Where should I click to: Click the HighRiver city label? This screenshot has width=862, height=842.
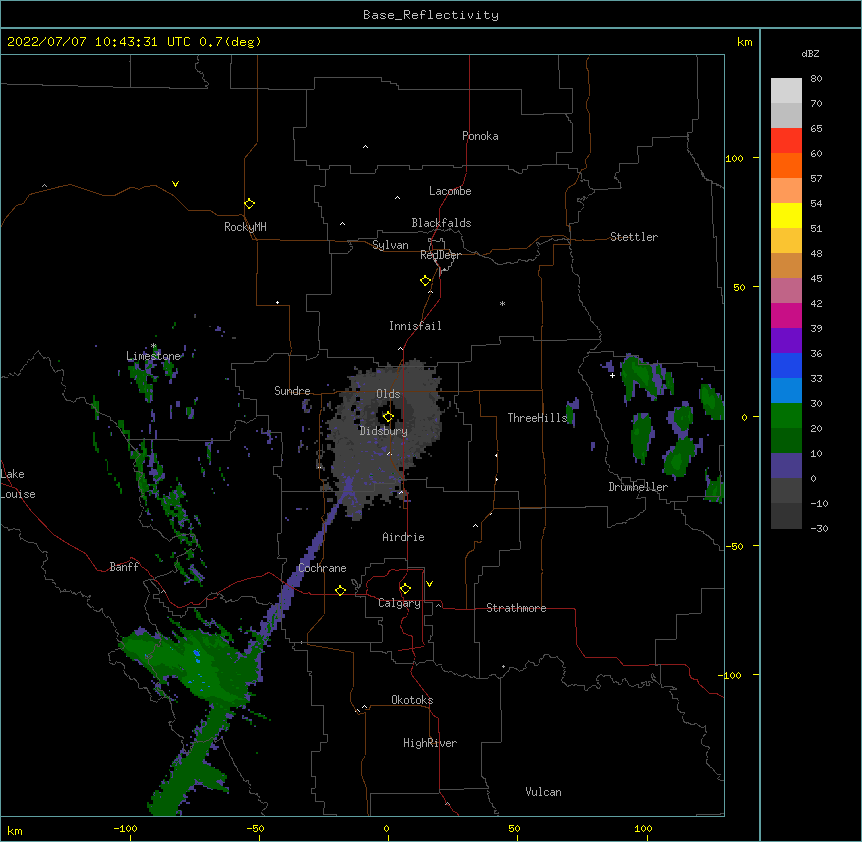point(430,743)
